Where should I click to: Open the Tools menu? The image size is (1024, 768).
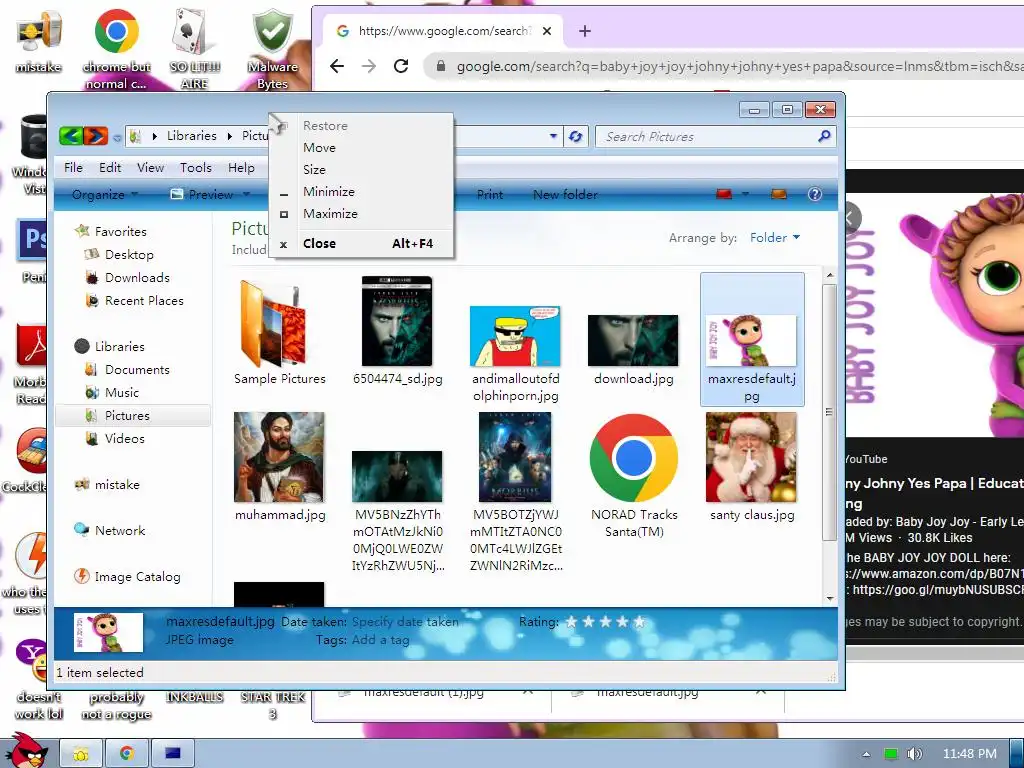pos(196,168)
